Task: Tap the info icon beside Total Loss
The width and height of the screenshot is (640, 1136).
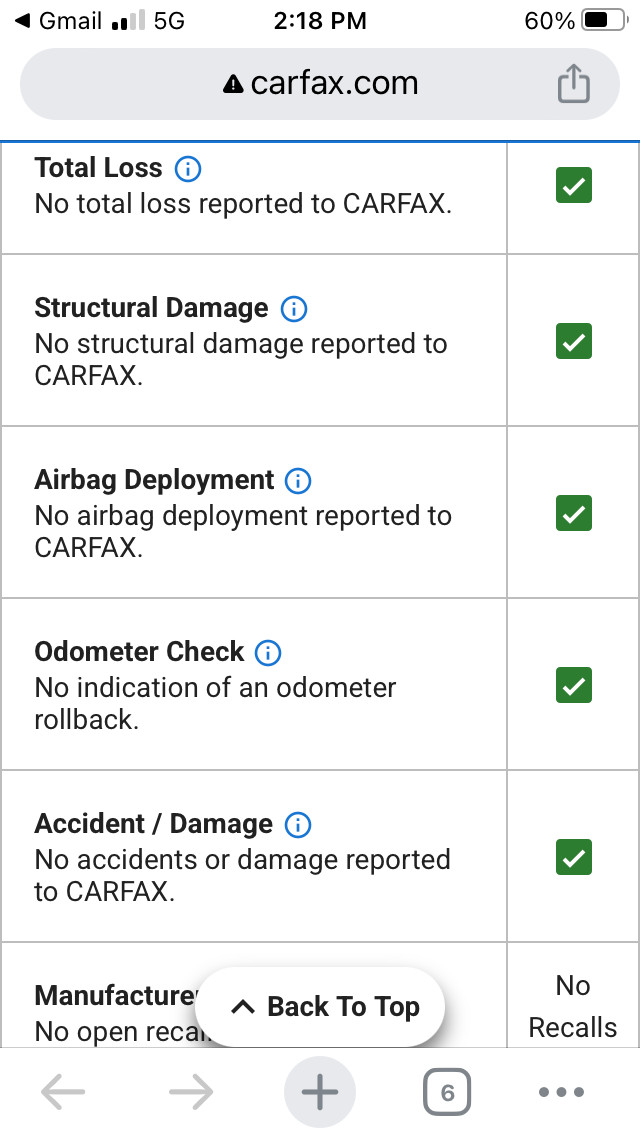Action: [188, 169]
